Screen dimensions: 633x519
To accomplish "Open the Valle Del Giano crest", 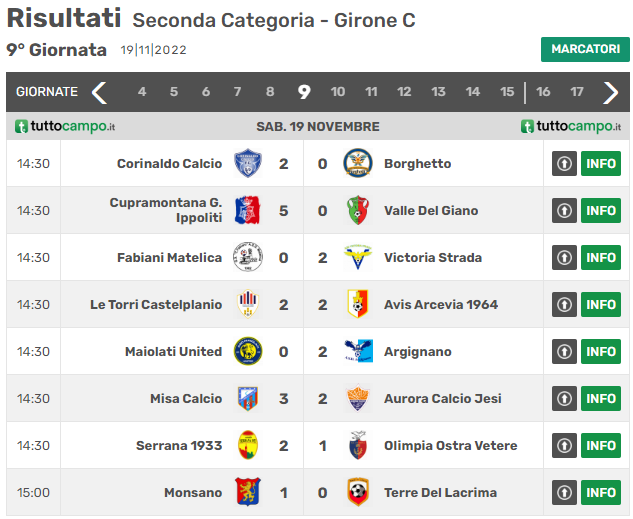I will pos(358,210).
